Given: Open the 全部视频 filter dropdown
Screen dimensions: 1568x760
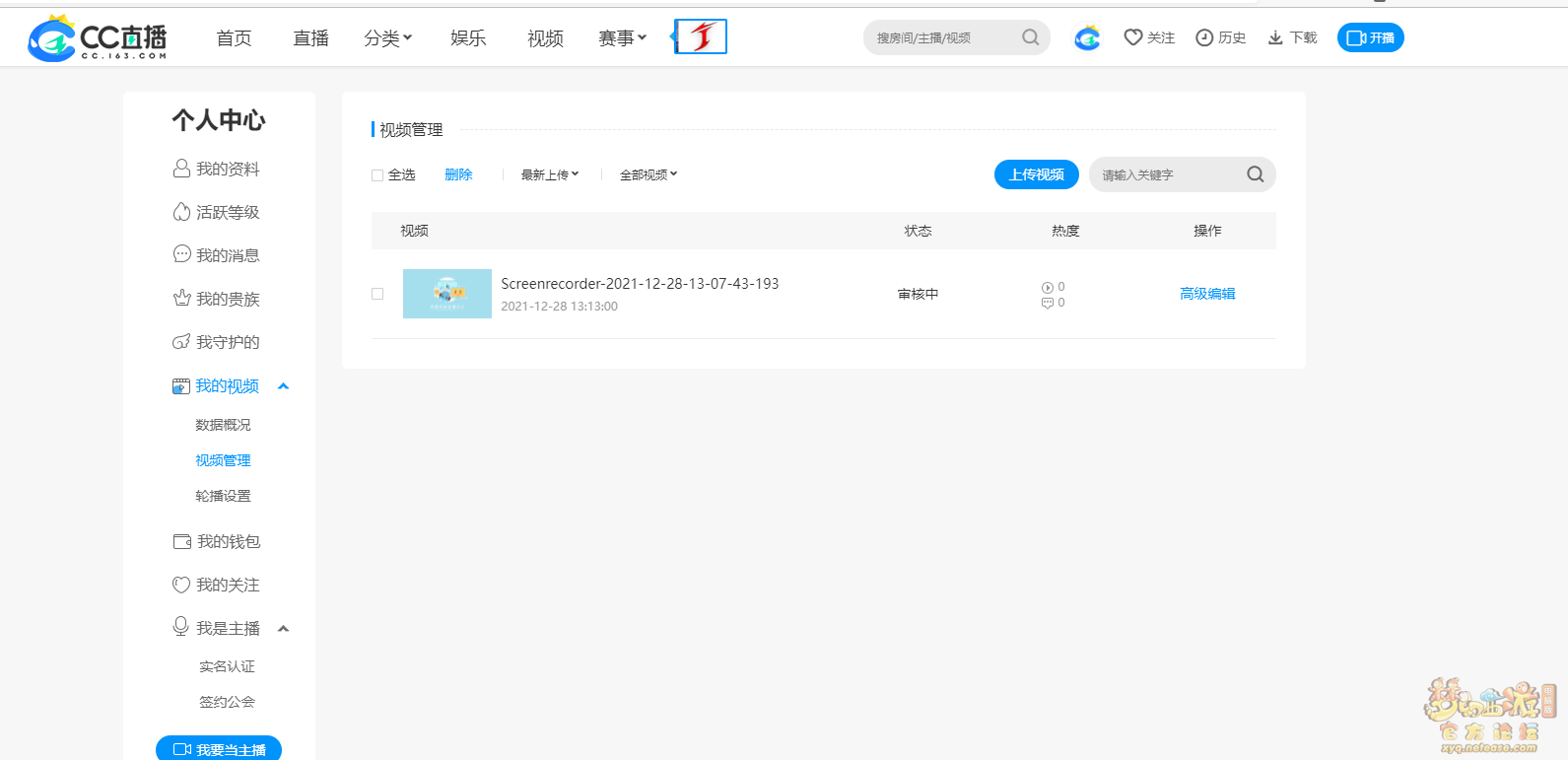Looking at the screenshot, I should pyautogui.click(x=648, y=174).
